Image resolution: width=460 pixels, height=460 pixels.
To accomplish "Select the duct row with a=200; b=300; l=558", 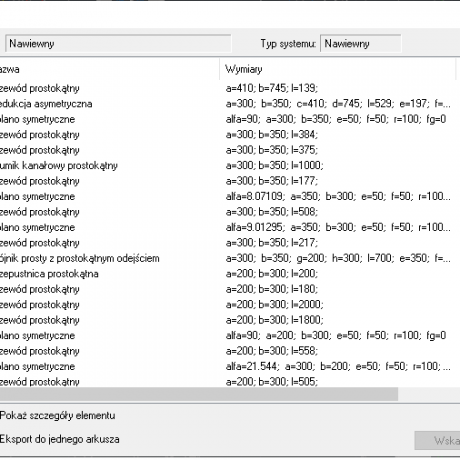I will click(228, 351).
